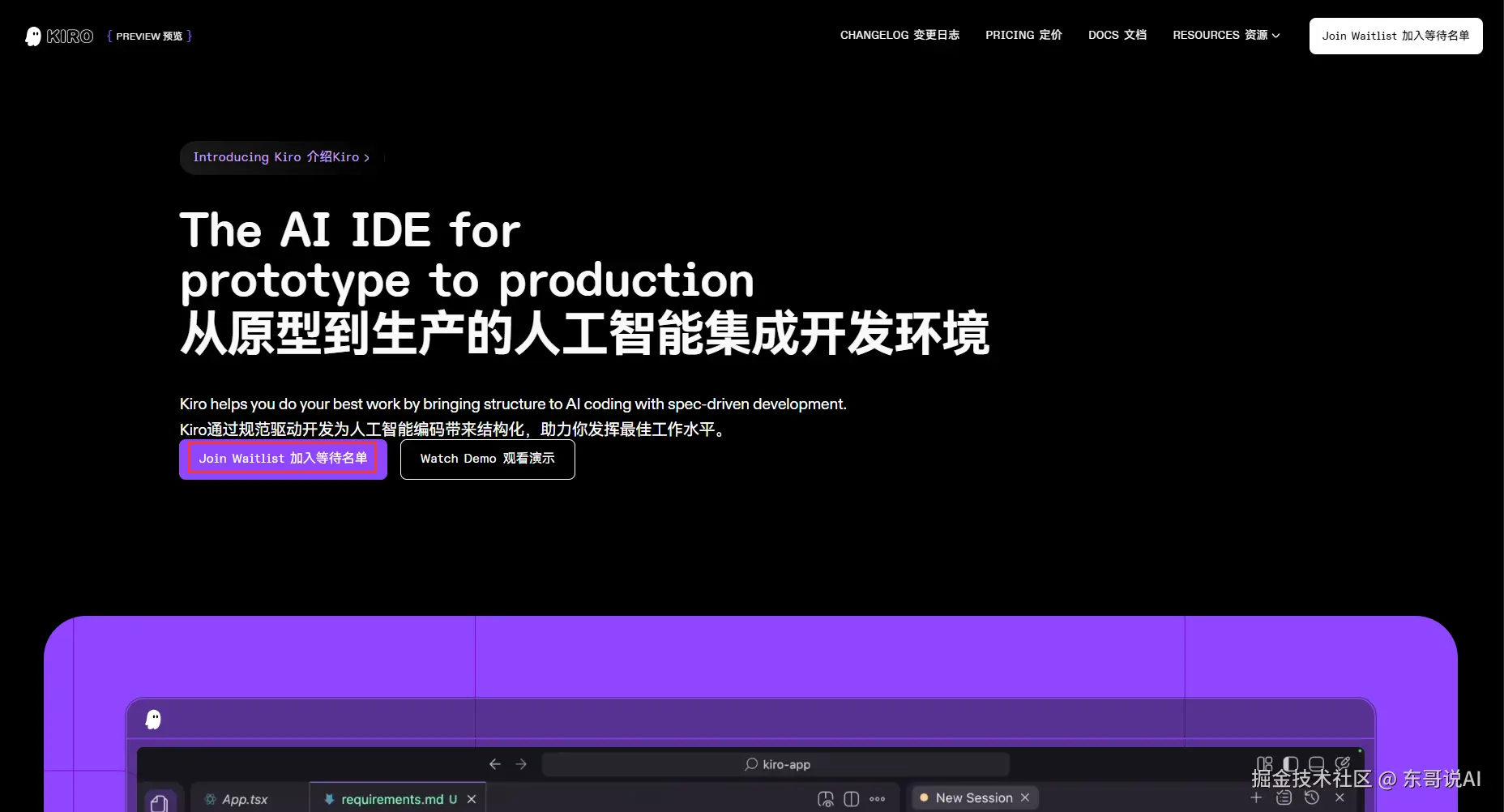The width and height of the screenshot is (1504, 812).
Task: Click the "Kiro helps you do your best work" sentence
Action: [x=513, y=404]
